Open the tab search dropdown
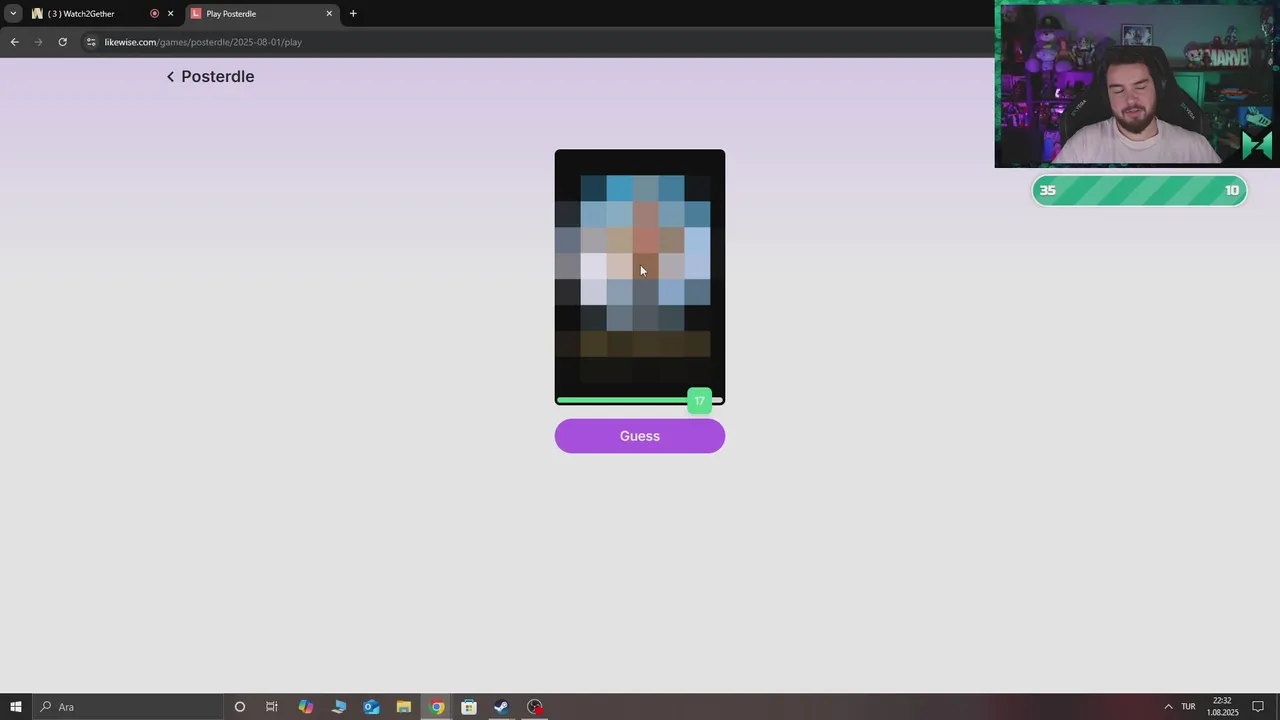1280x720 pixels. click(x=13, y=14)
